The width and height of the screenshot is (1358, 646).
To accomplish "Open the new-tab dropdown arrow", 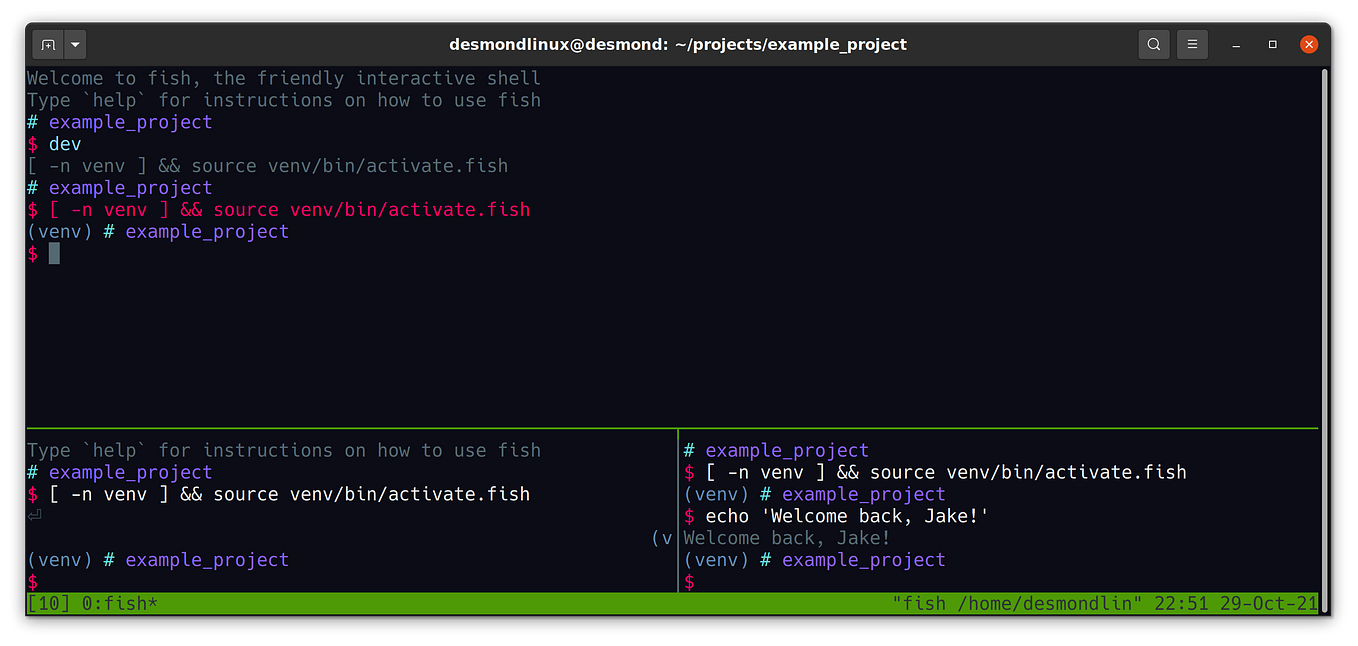I will coord(74,44).
